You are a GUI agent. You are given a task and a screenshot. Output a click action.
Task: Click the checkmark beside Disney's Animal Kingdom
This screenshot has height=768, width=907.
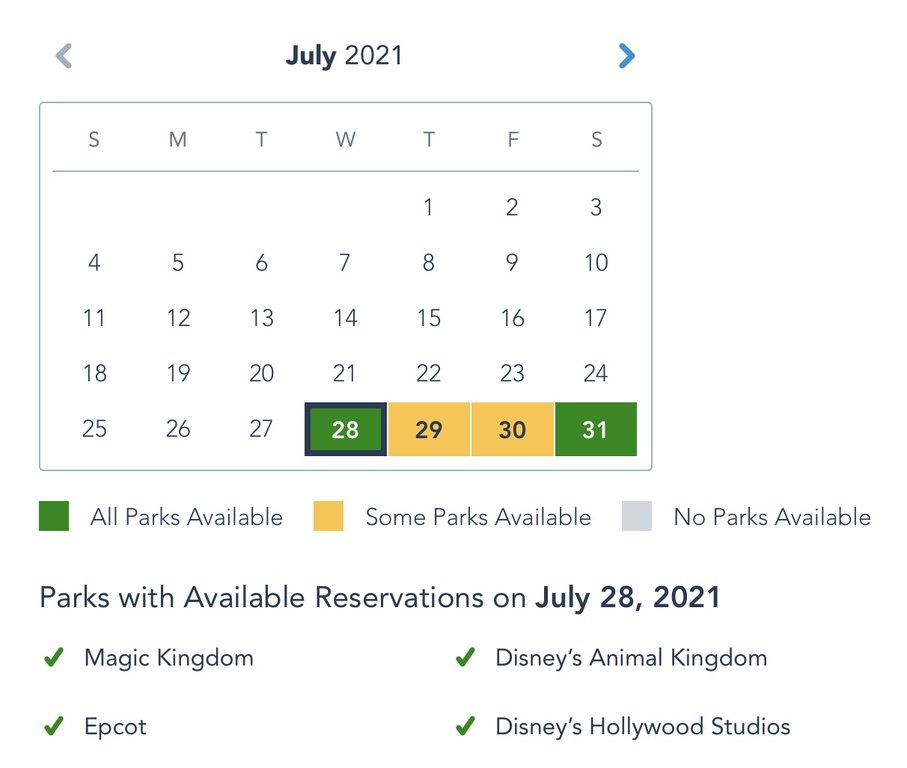(465, 658)
